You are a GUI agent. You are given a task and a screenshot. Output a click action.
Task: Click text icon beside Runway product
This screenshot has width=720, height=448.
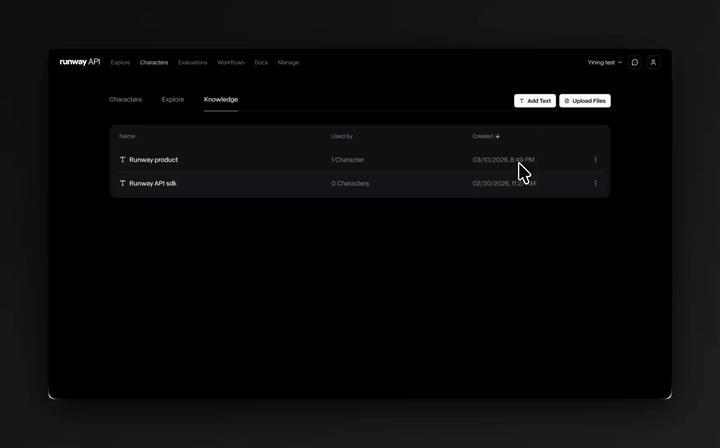(123, 160)
